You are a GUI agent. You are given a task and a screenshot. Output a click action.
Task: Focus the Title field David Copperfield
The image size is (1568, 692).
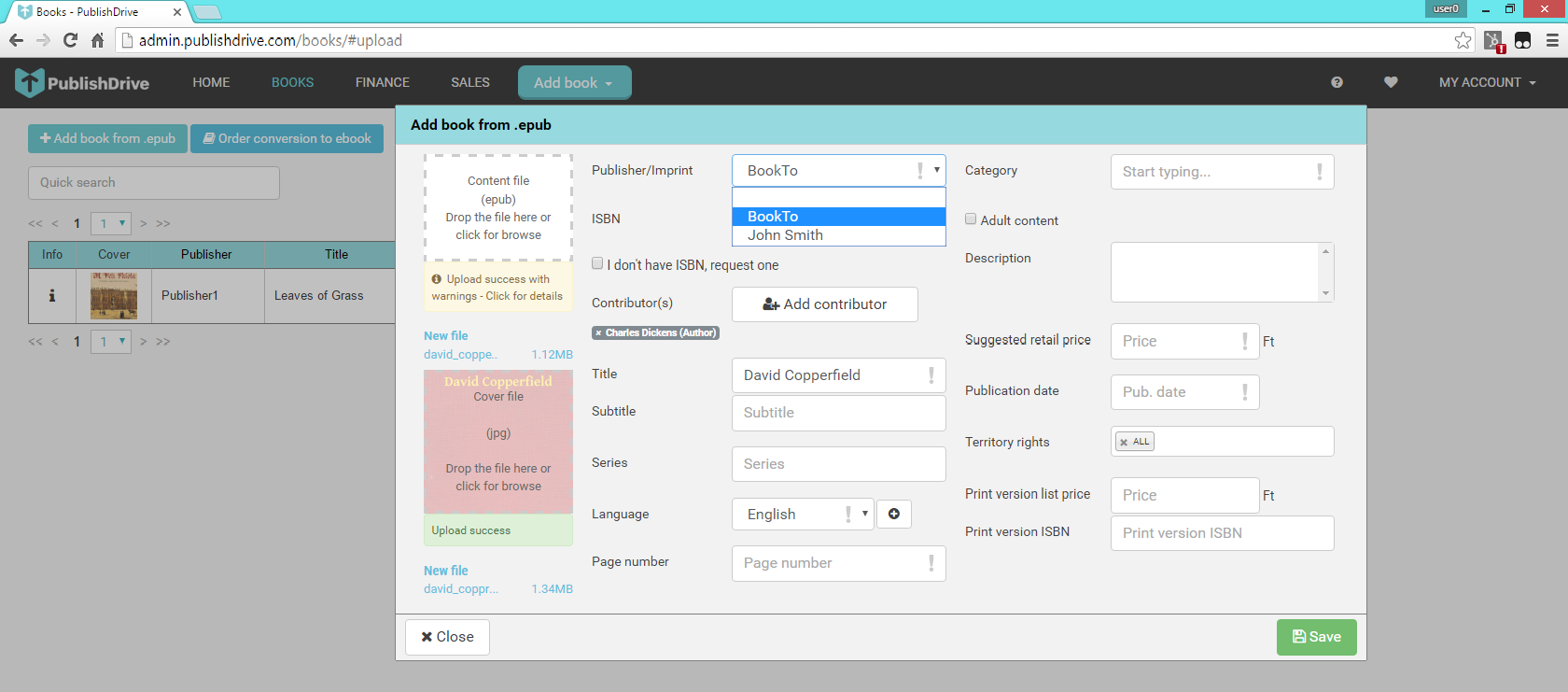click(x=839, y=375)
